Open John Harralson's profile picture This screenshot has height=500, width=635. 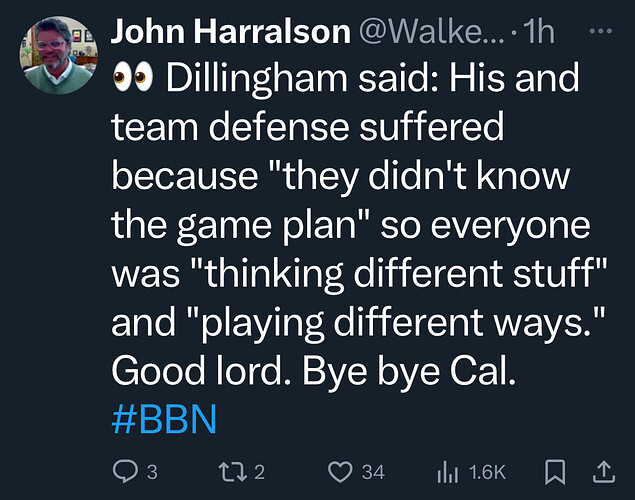59,55
